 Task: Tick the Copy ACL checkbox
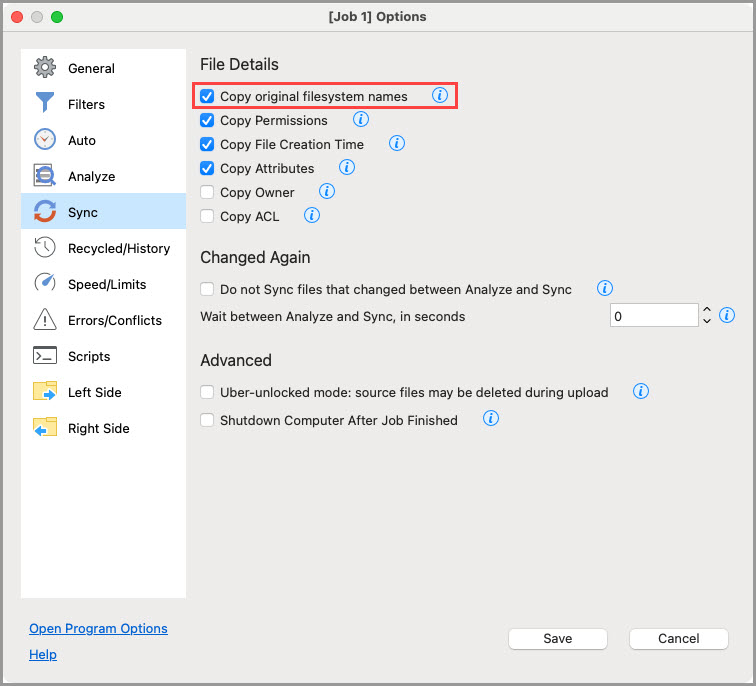(207, 216)
